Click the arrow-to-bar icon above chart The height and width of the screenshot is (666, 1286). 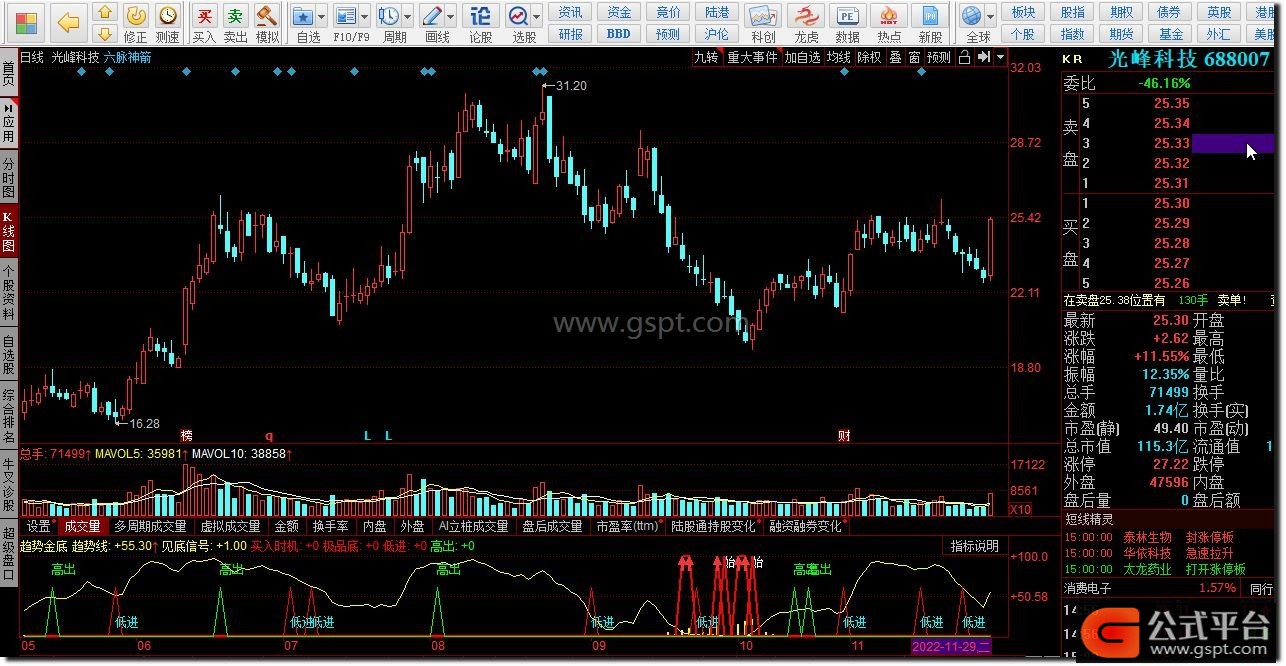coord(984,57)
